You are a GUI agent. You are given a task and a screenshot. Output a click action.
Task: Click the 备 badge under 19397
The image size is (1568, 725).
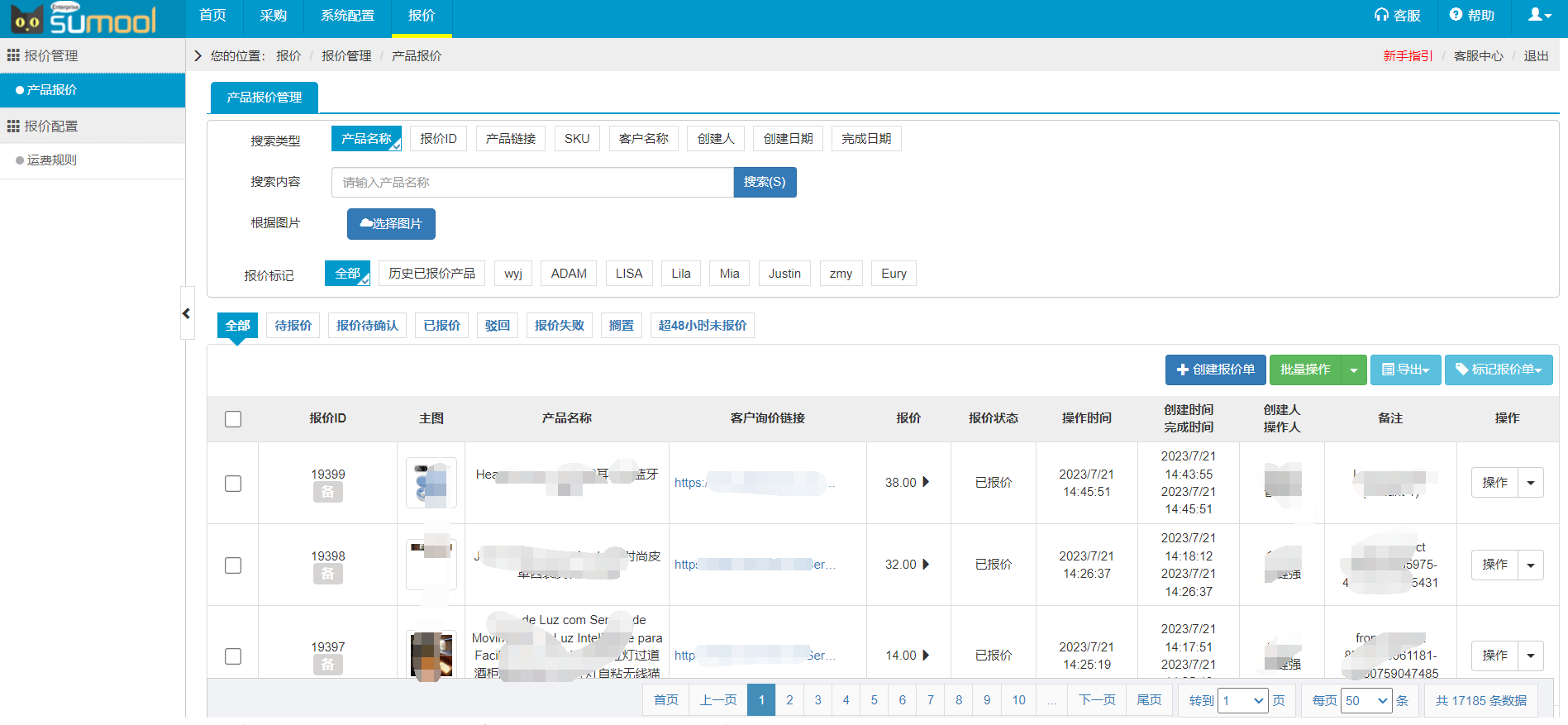pyautogui.click(x=328, y=665)
